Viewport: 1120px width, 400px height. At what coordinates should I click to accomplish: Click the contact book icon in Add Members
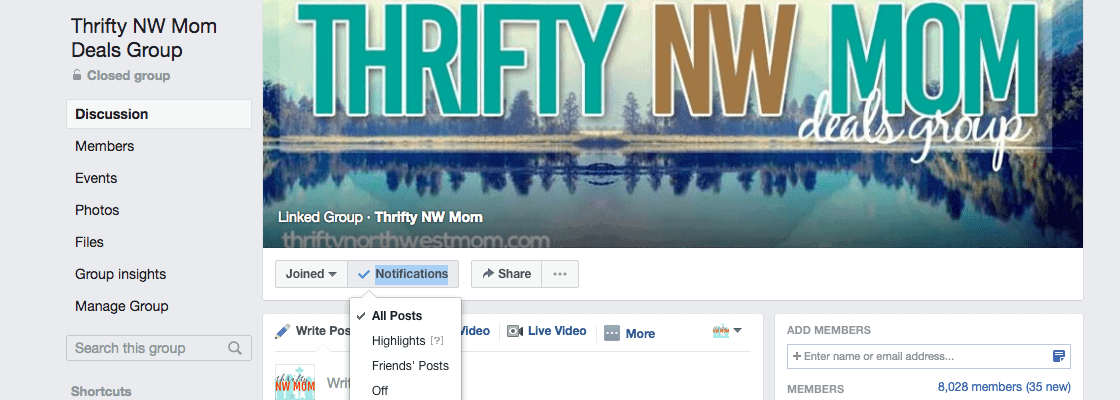click(1059, 356)
